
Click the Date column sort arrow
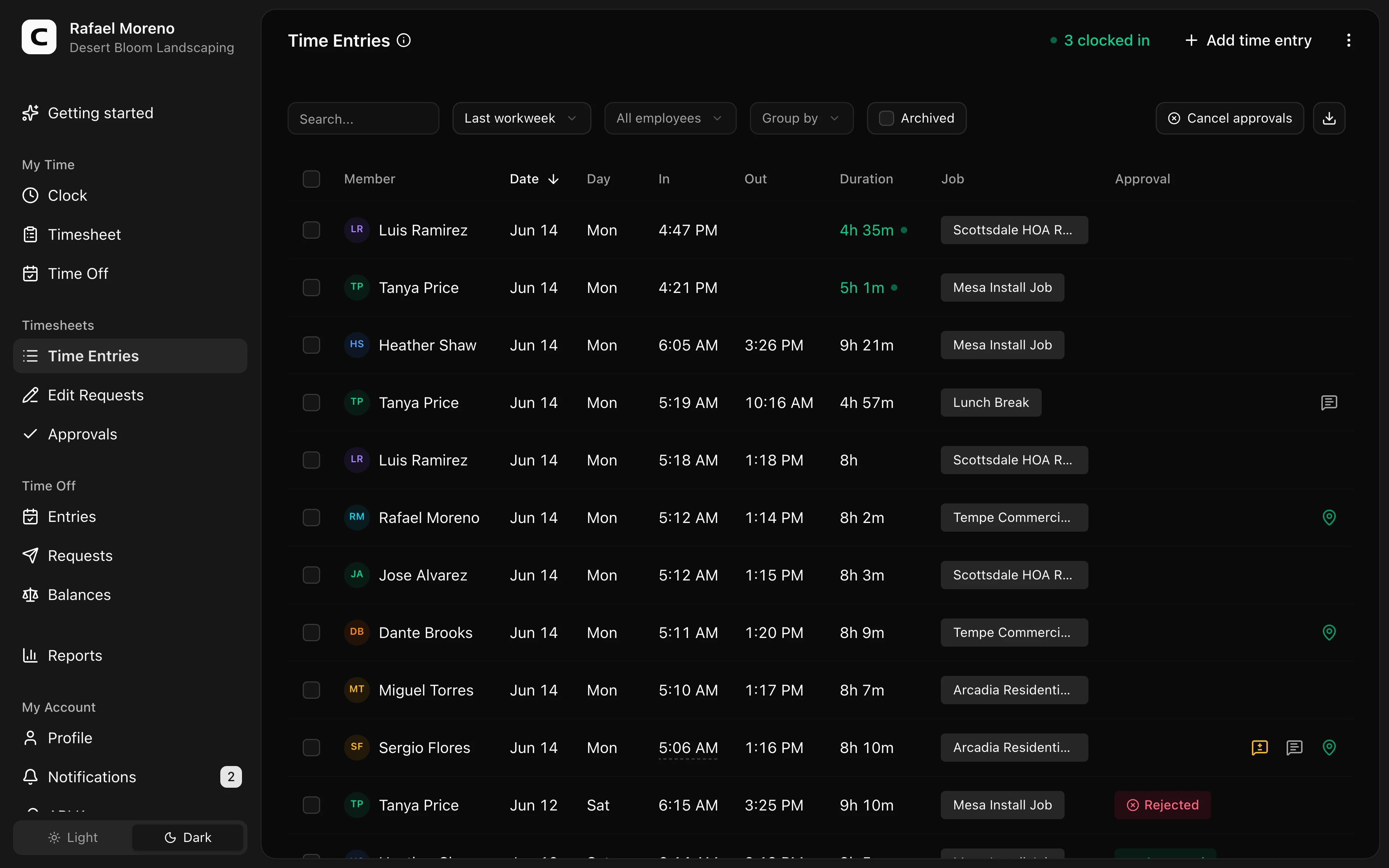coord(553,179)
